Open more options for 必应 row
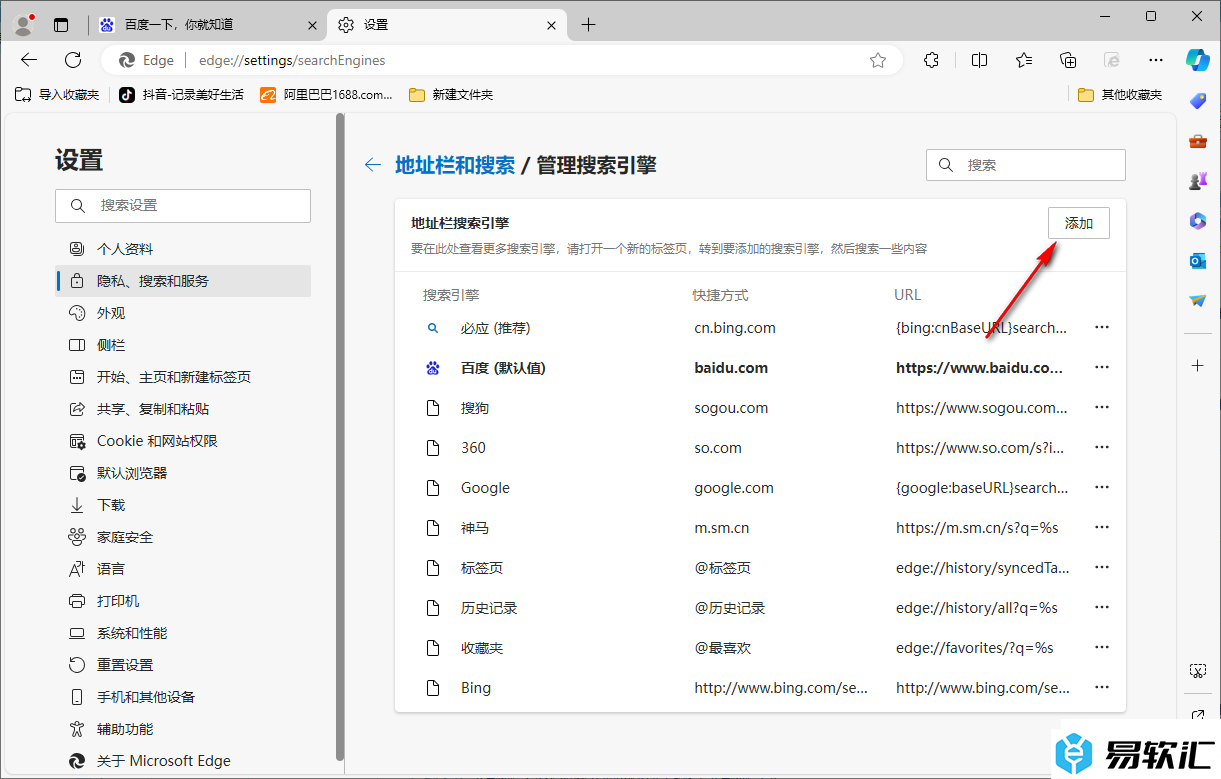1221x779 pixels. click(x=1102, y=327)
